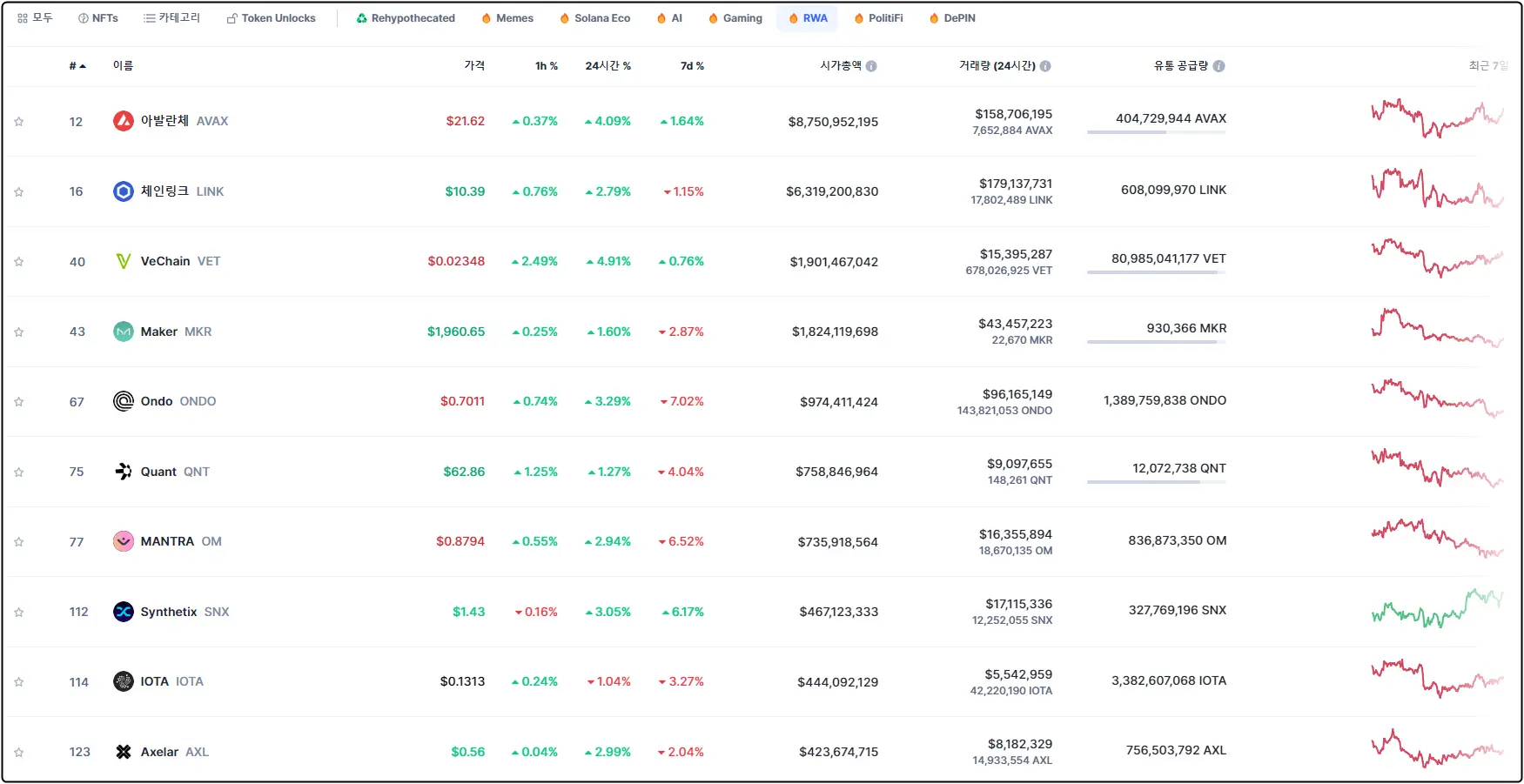Open the Synthetix green 7-day chart
The height and width of the screenshot is (784, 1524).
(x=1438, y=608)
